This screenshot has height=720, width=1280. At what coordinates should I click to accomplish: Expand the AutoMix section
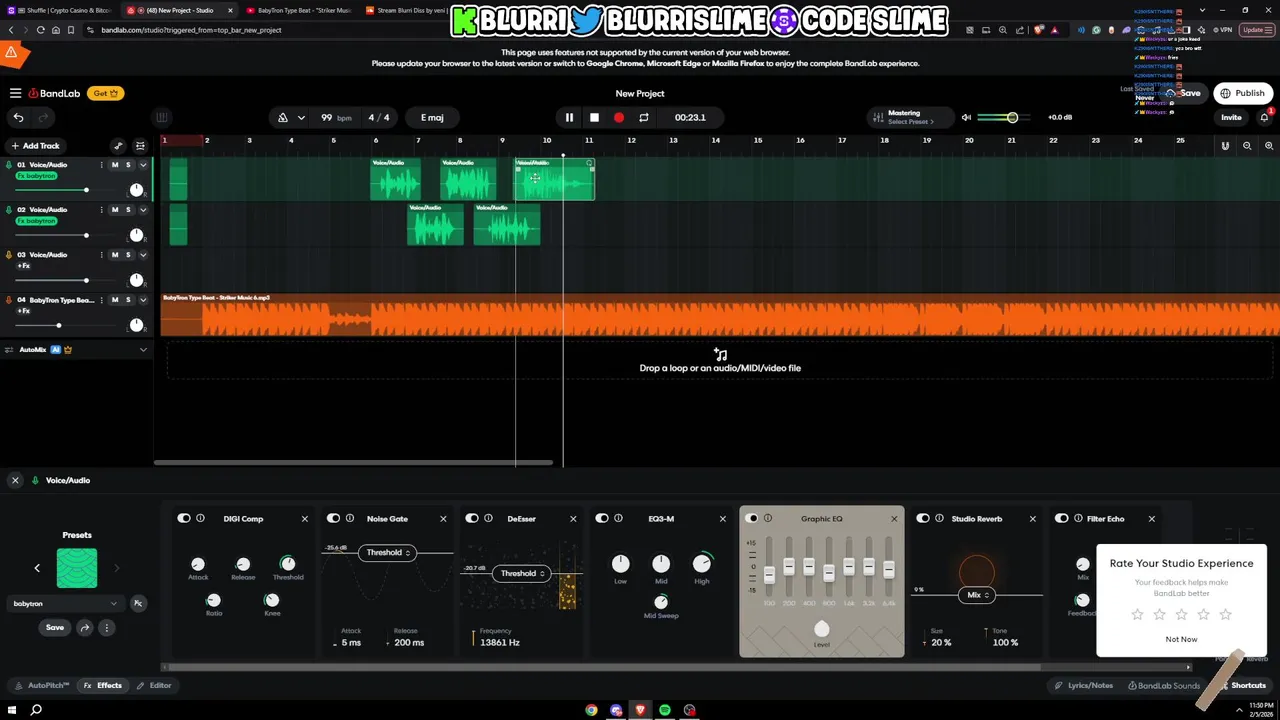[x=143, y=350]
